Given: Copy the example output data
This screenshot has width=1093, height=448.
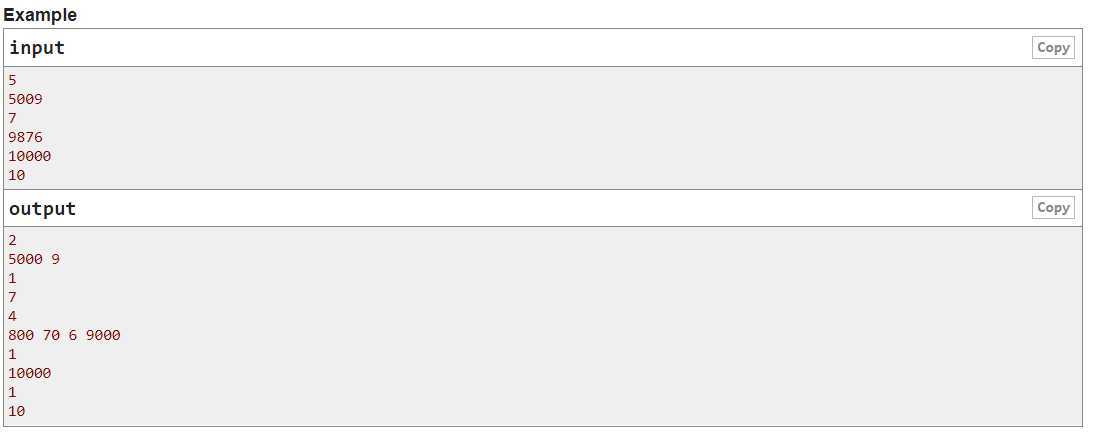Looking at the screenshot, I should 1053,208.
